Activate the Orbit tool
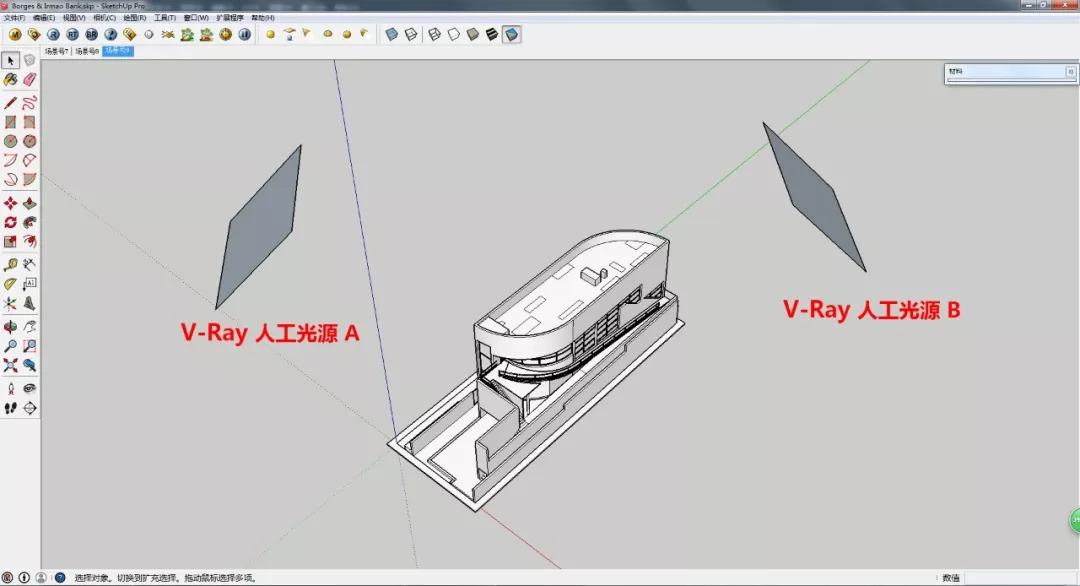Screen dimensions: 1080x586 [10, 326]
